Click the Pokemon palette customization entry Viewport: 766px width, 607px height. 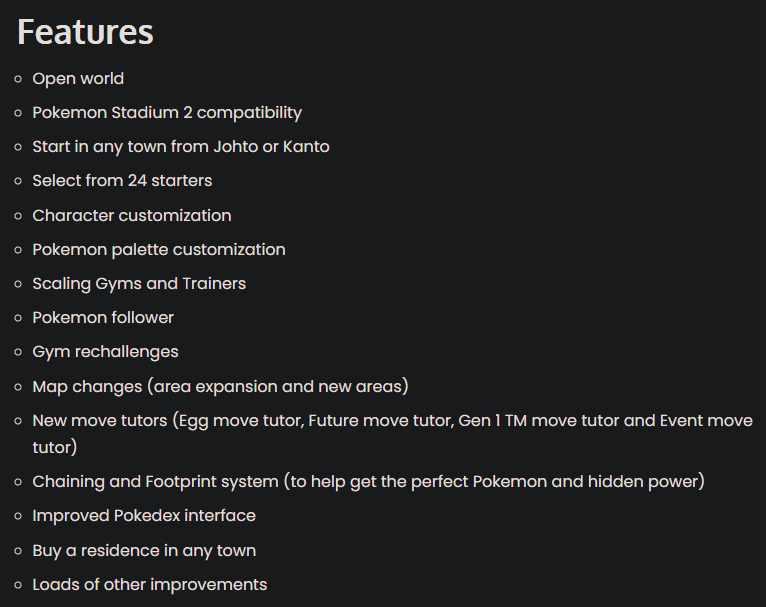(159, 249)
